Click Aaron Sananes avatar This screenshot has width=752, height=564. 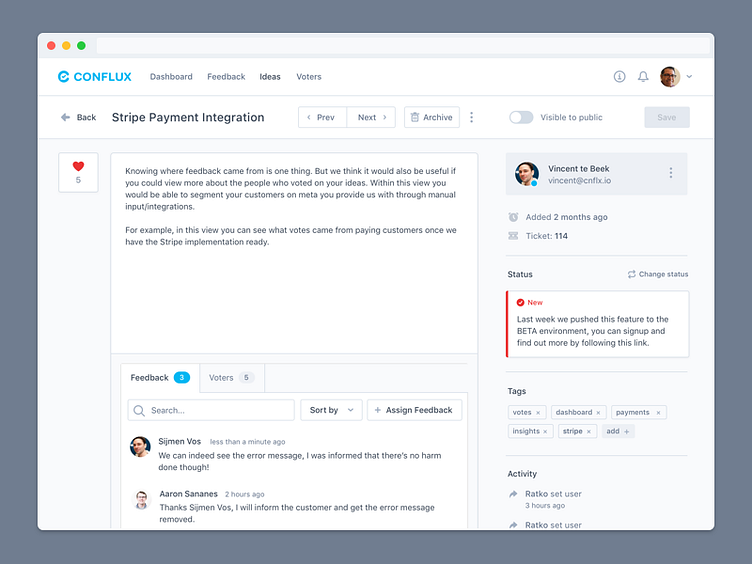coord(141,499)
